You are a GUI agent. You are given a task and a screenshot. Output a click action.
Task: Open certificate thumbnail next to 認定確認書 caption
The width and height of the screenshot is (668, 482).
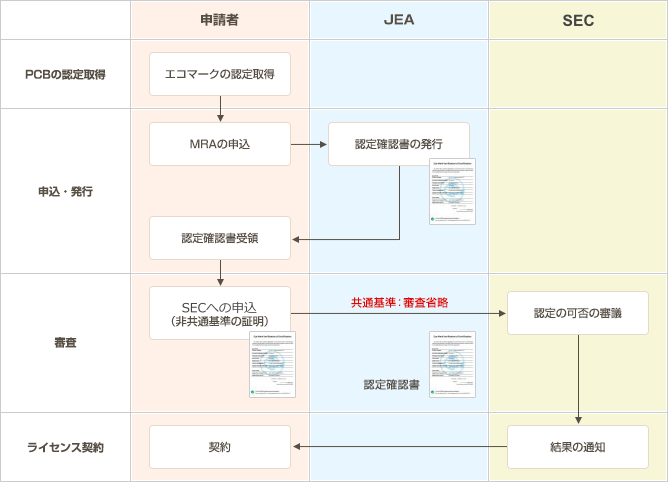pos(452,364)
